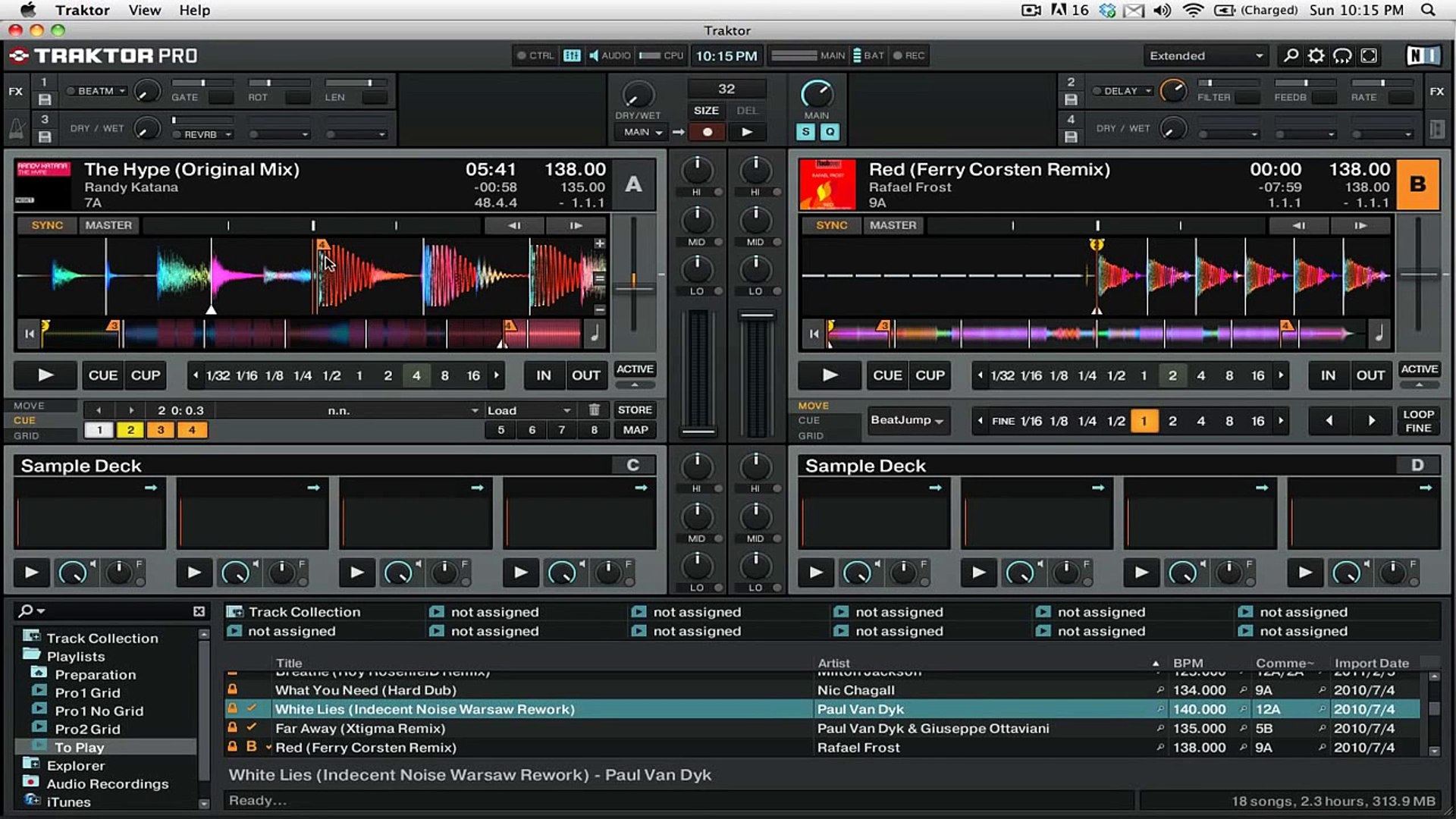The height and width of the screenshot is (819, 1456).
Task: Open the Traktor menu
Action: point(82,10)
